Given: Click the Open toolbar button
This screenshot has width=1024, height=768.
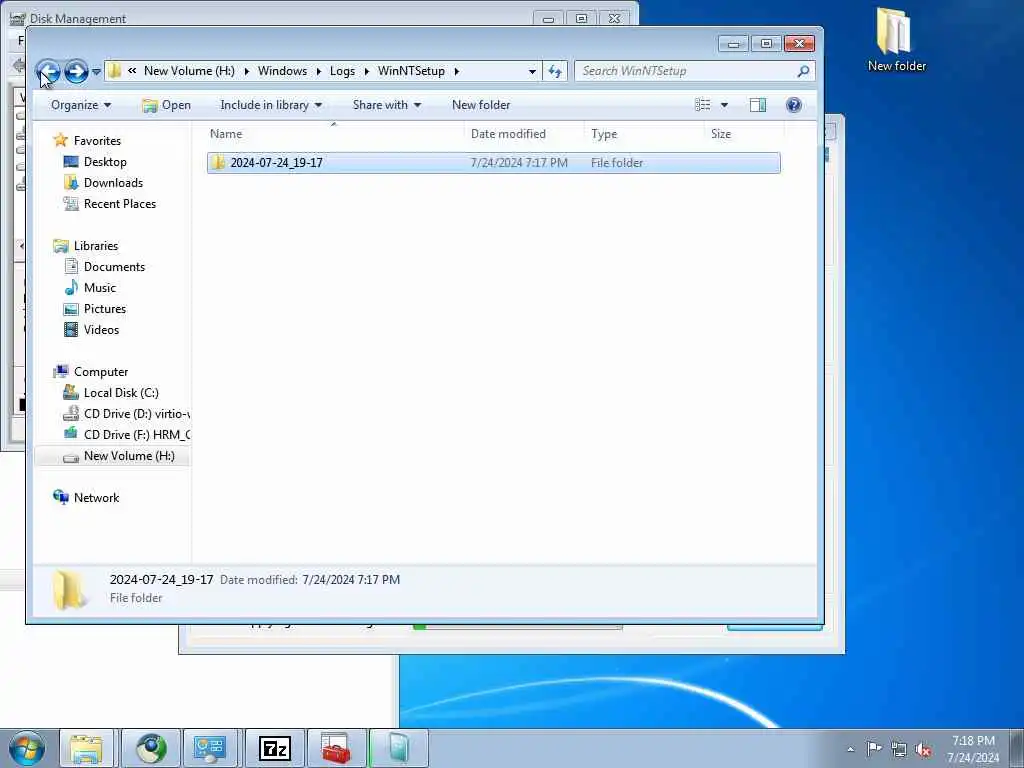Looking at the screenshot, I should pyautogui.click(x=167, y=105).
